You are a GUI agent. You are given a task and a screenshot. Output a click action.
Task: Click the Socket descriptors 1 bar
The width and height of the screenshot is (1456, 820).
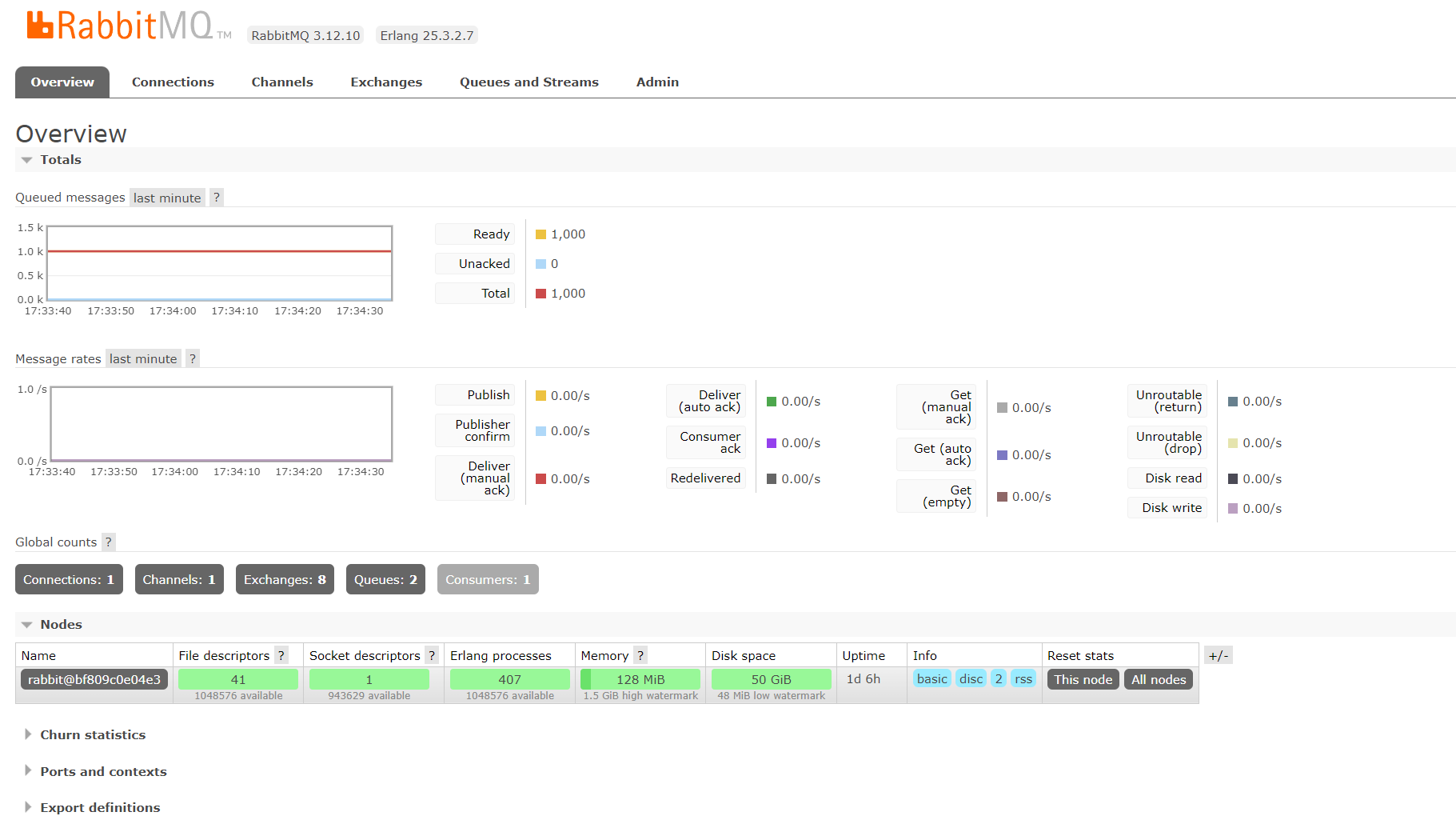[x=369, y=679]
